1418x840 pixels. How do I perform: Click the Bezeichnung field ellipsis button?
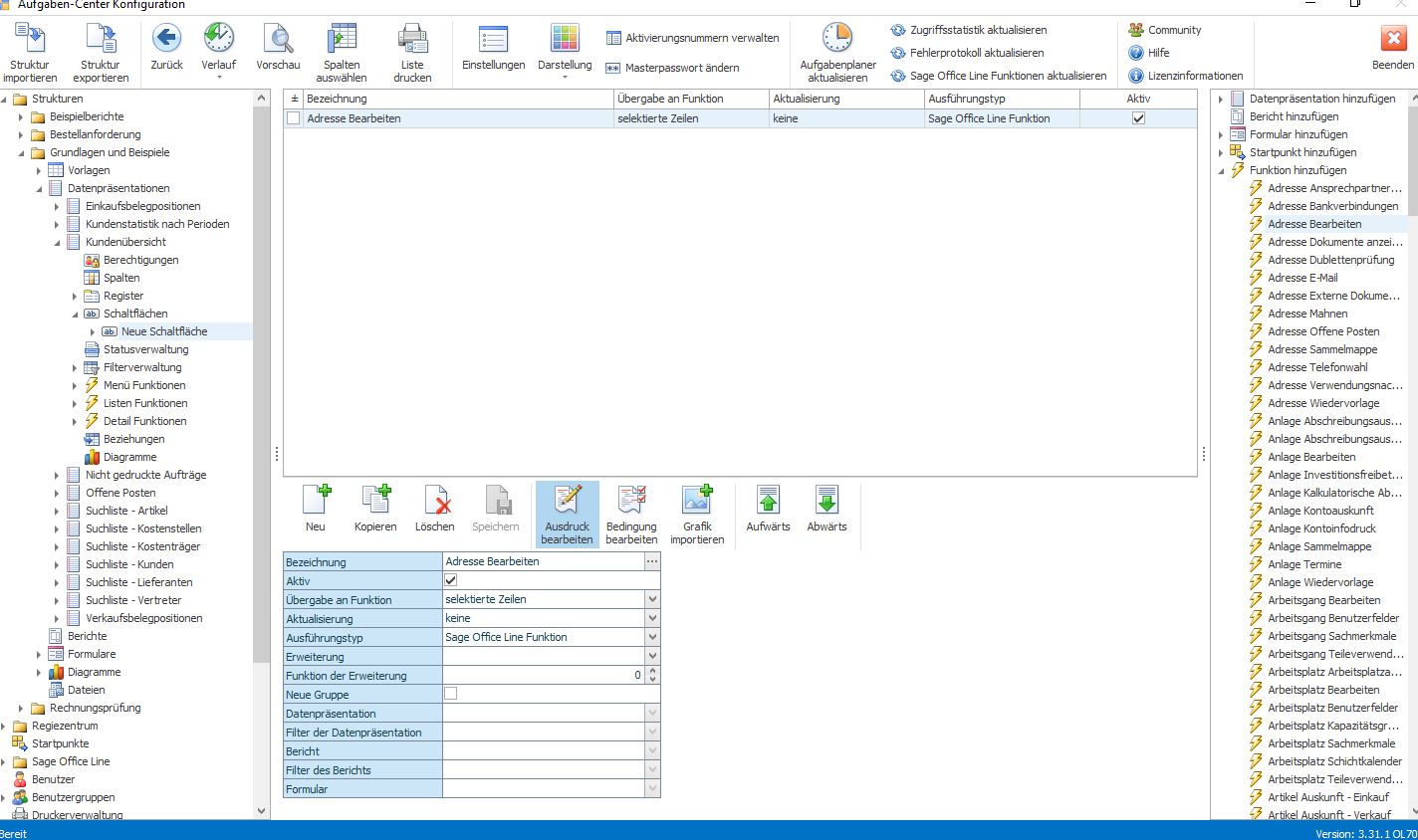coord(652,561)
